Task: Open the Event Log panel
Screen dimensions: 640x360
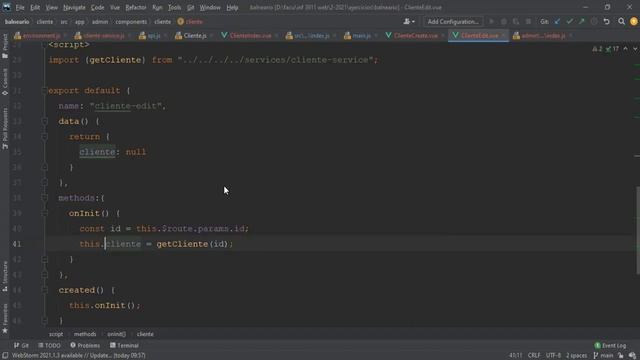Action: tap(610, 345)
